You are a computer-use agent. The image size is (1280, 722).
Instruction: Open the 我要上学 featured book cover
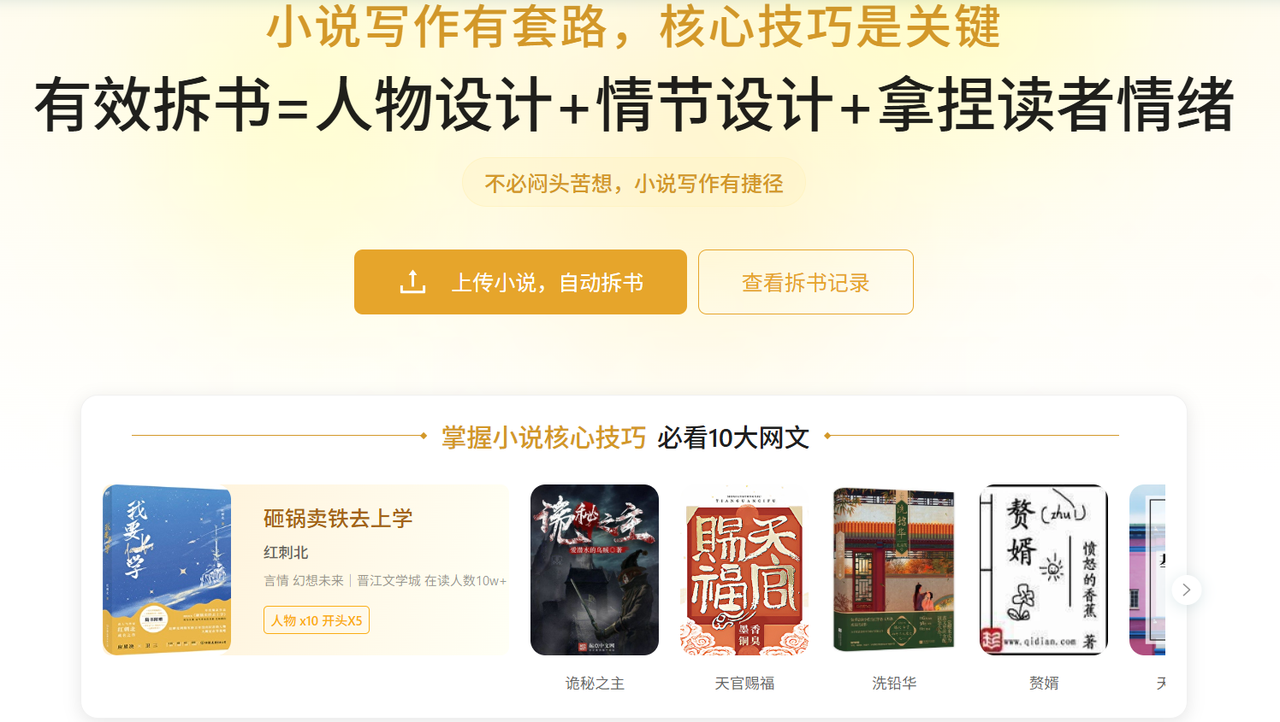click(x=167, y=570)
